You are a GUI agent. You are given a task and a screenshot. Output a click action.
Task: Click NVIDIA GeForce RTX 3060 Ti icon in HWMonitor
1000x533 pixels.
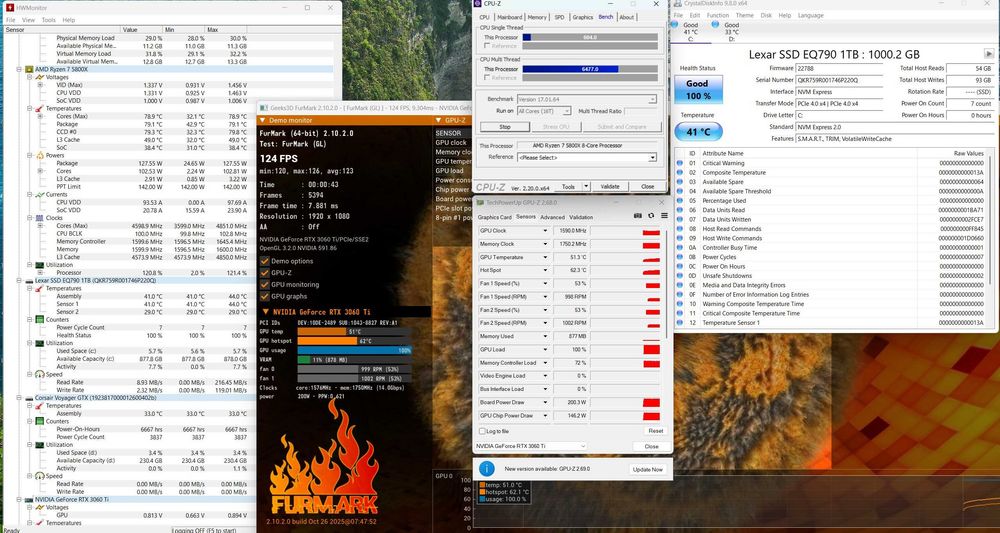(29, 499)
